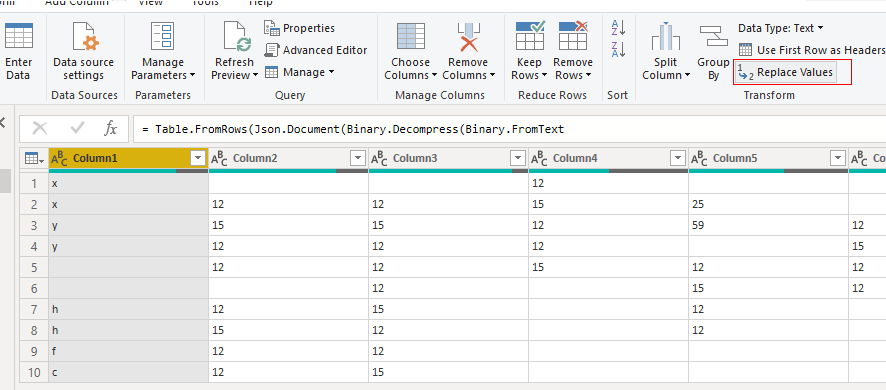886x390 pixels.
Task: Click the Group By icon
Action: (x=714, y=37)
